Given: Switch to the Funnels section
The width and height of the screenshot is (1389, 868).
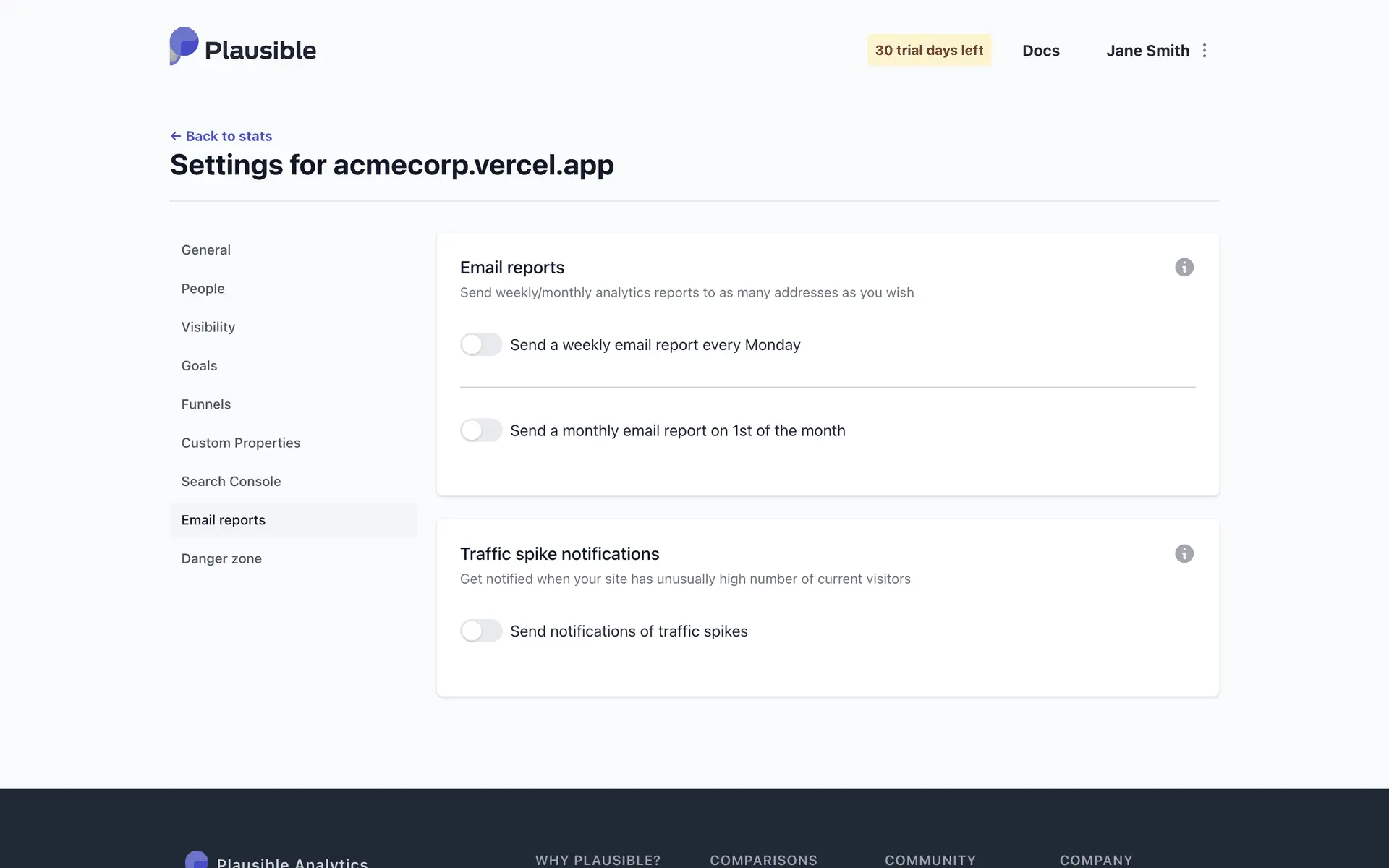Looking at the screenshot, I should [x=206, y=404].
